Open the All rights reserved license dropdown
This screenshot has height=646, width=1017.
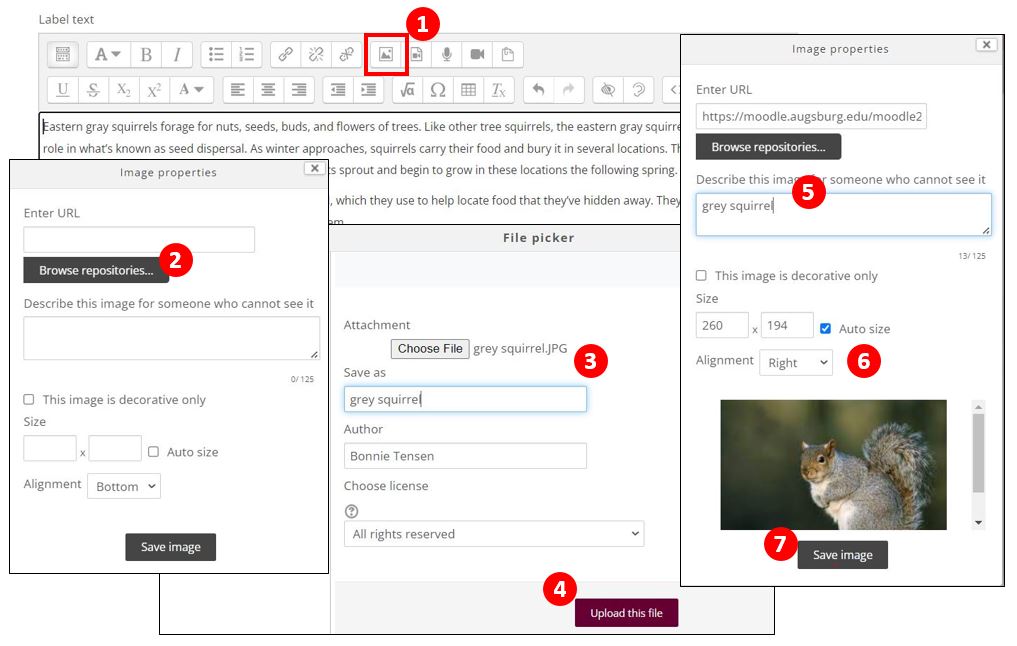click(x=494, y=534)
